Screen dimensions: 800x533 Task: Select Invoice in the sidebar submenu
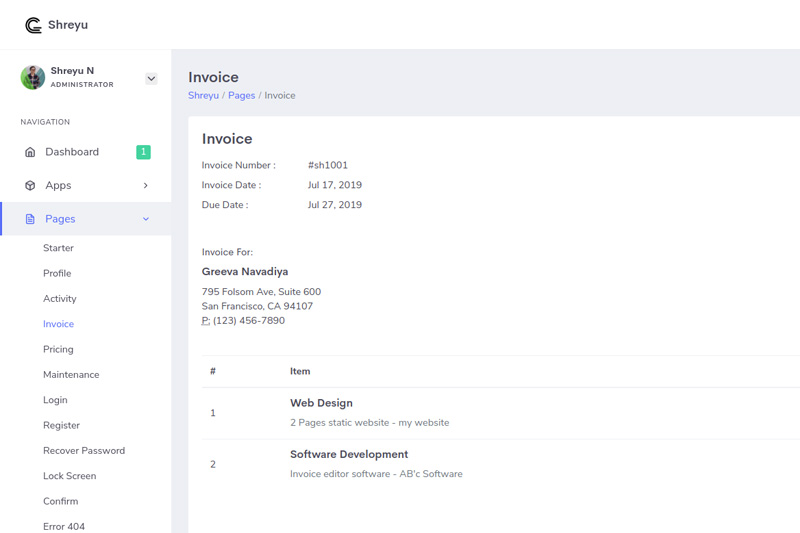point(58,324)
